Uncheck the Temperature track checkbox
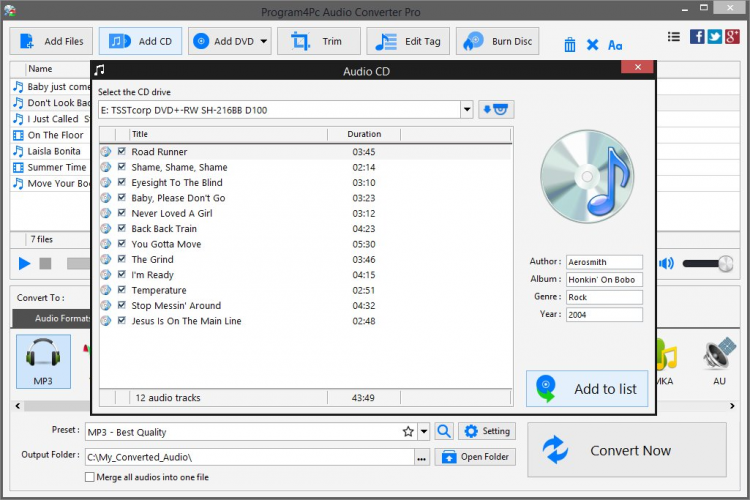750x500 pixels. coord(121,289)
